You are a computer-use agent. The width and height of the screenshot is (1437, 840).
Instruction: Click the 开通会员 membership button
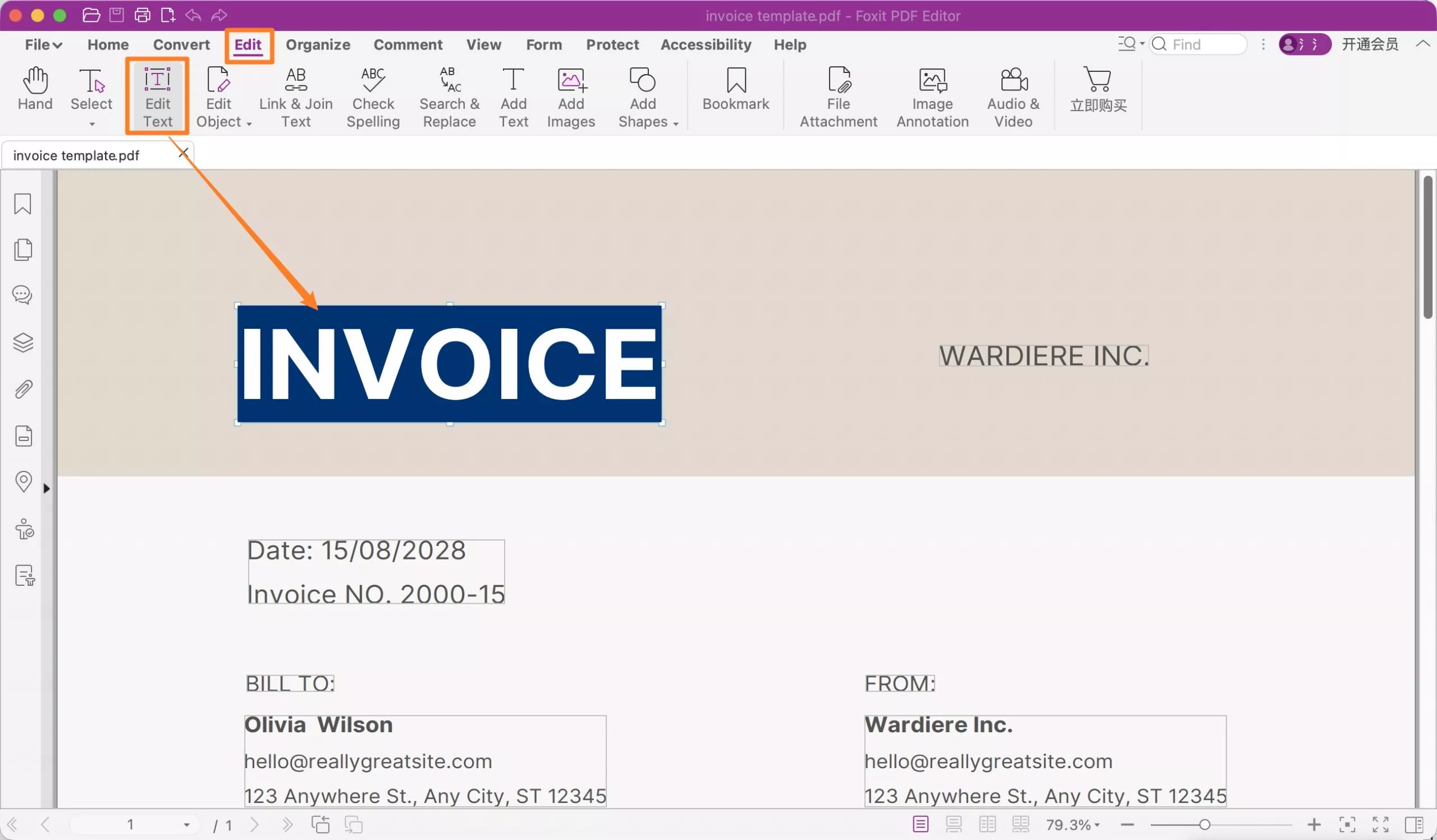click(x=1369, y=44)
